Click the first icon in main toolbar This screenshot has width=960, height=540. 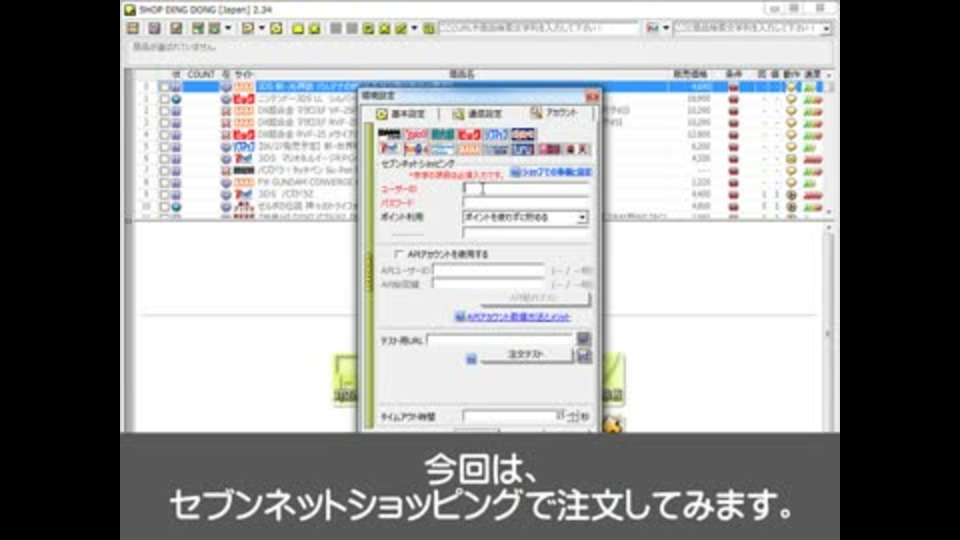coord(133,28)
